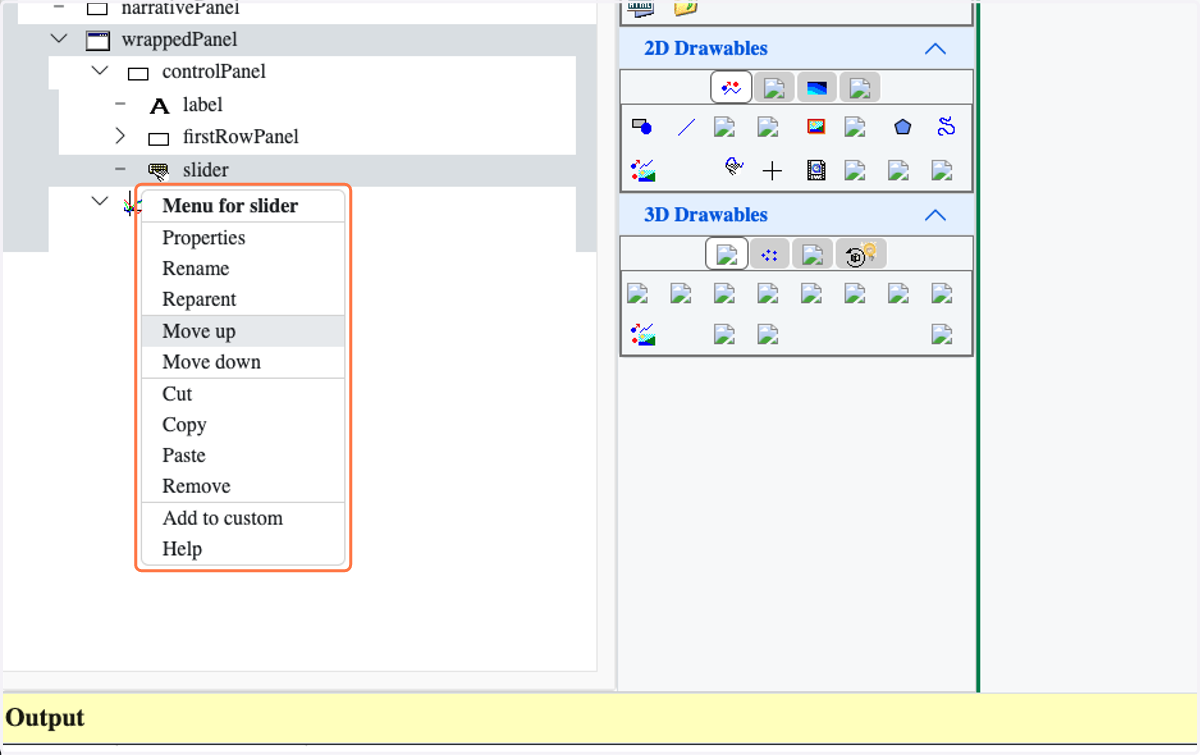Image resolution: width=1200 pixels, height=755 pixels.
Task: Pick the diagonal segment line element
Action: coord(686,127)
